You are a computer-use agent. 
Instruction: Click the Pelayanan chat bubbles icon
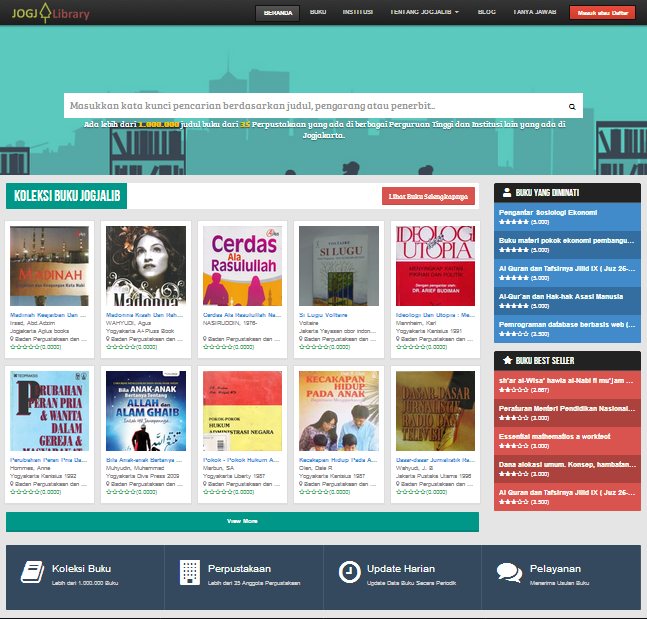[508, 571]
